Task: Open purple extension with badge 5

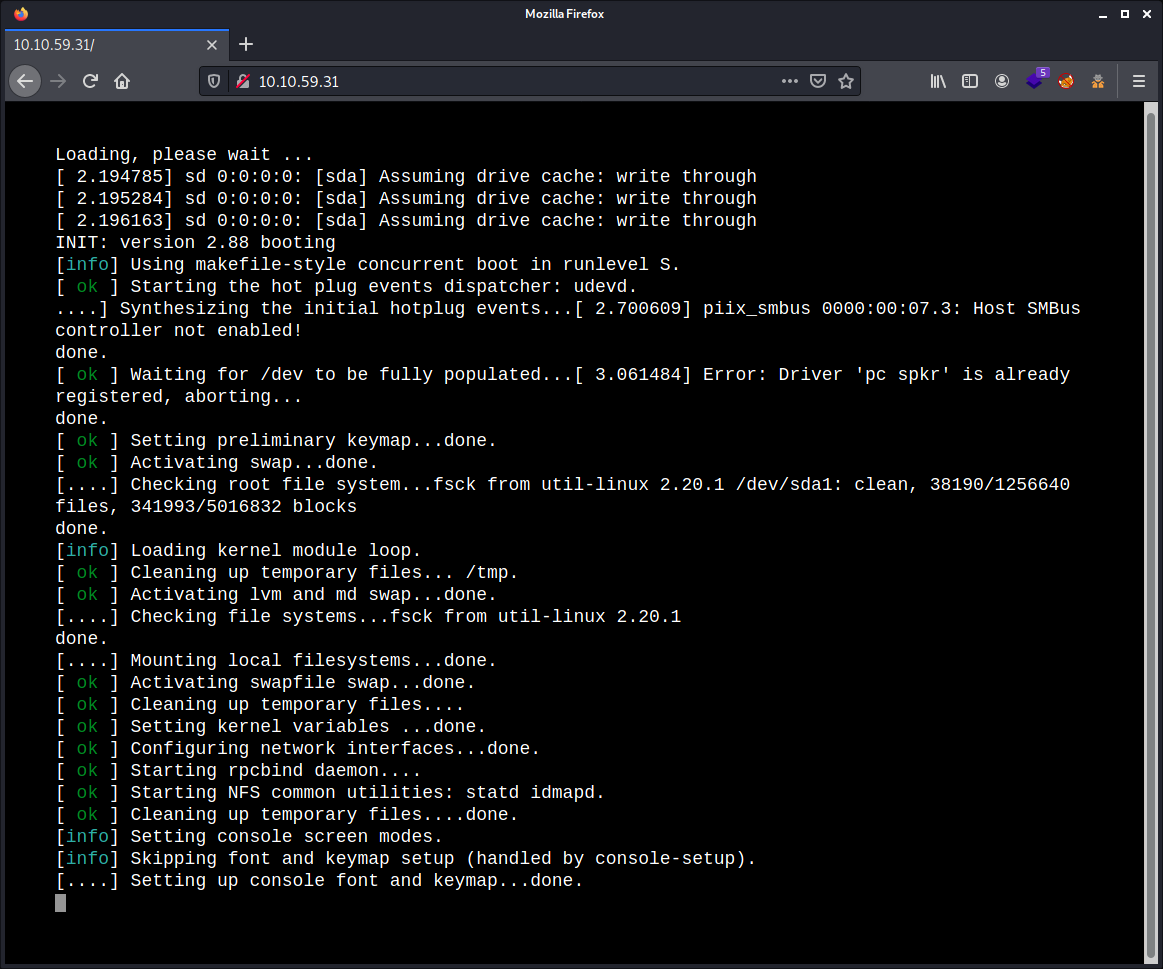Action: tap(1035, 79)
